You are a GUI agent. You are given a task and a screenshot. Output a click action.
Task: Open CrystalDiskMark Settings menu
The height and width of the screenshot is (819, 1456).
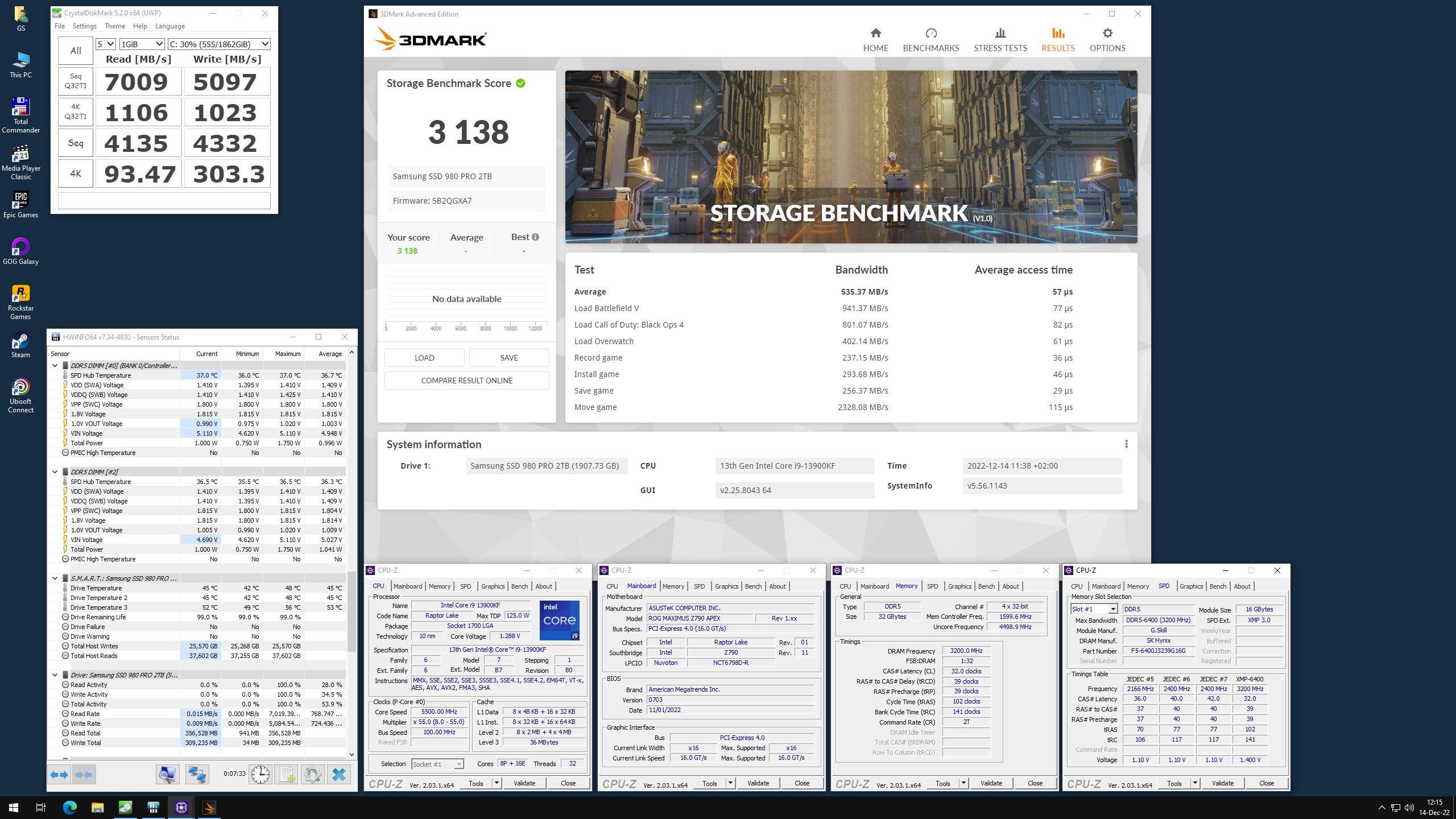click(85, 26)
